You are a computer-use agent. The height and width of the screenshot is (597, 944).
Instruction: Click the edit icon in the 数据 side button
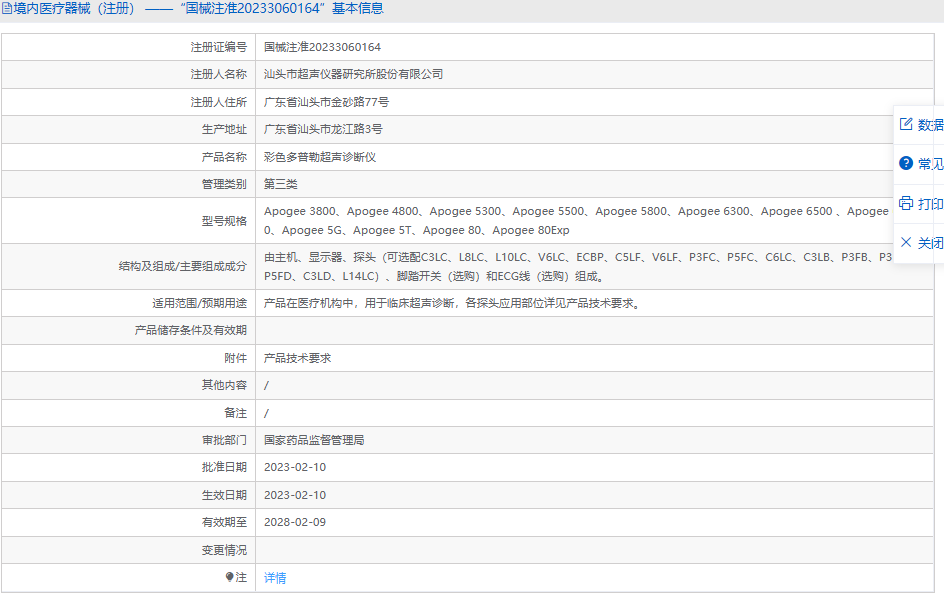906,124
